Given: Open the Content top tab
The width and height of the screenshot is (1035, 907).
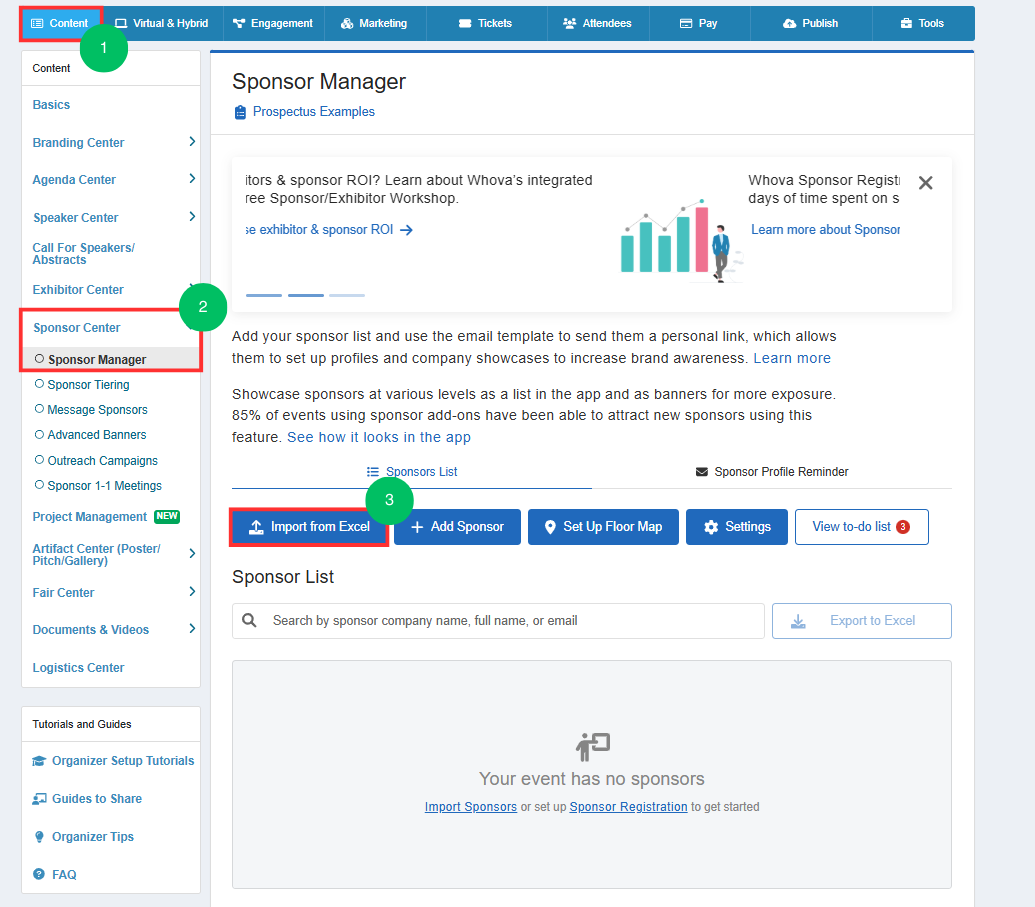Looking at the screenshot, I should pos(60,24).
